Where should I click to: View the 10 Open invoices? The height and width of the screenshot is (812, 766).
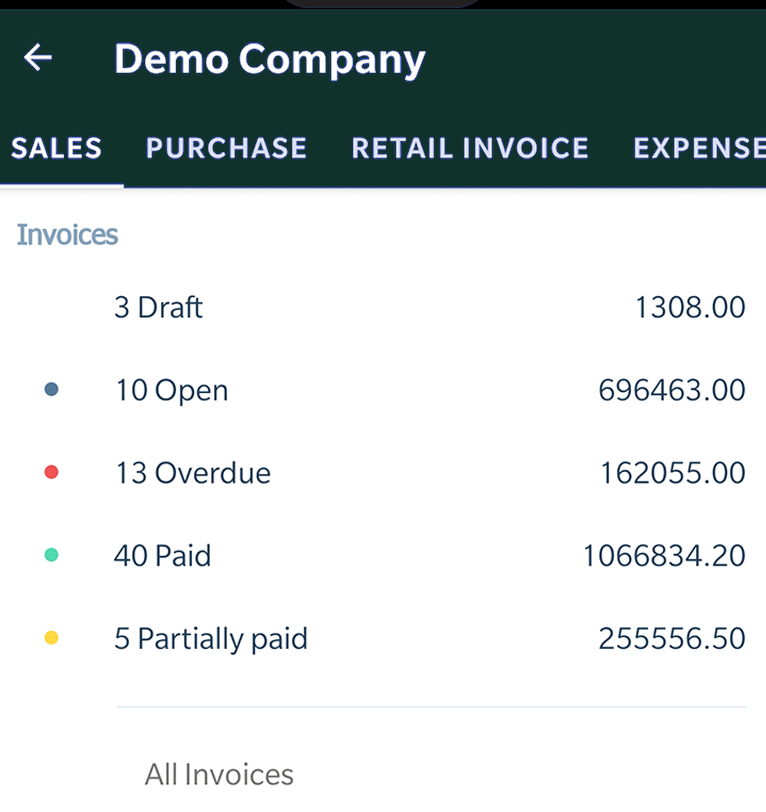171,390
